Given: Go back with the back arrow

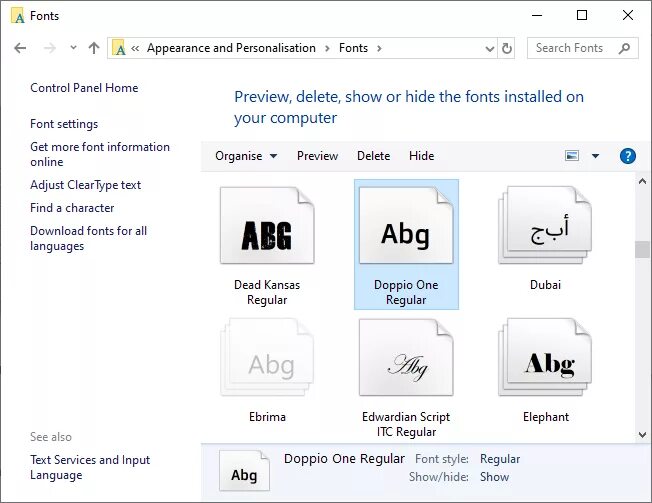Looking at the screenshot, I should (x=20, y=48).
